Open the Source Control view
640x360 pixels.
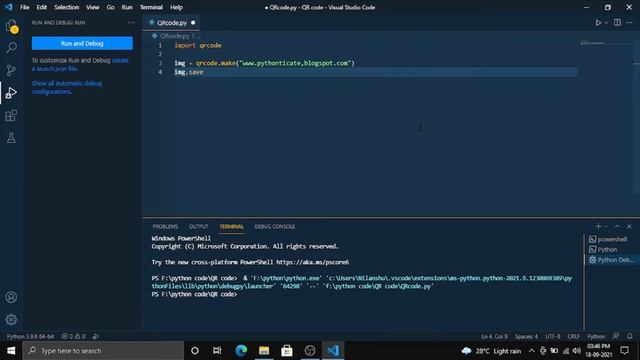pos(11,70)
